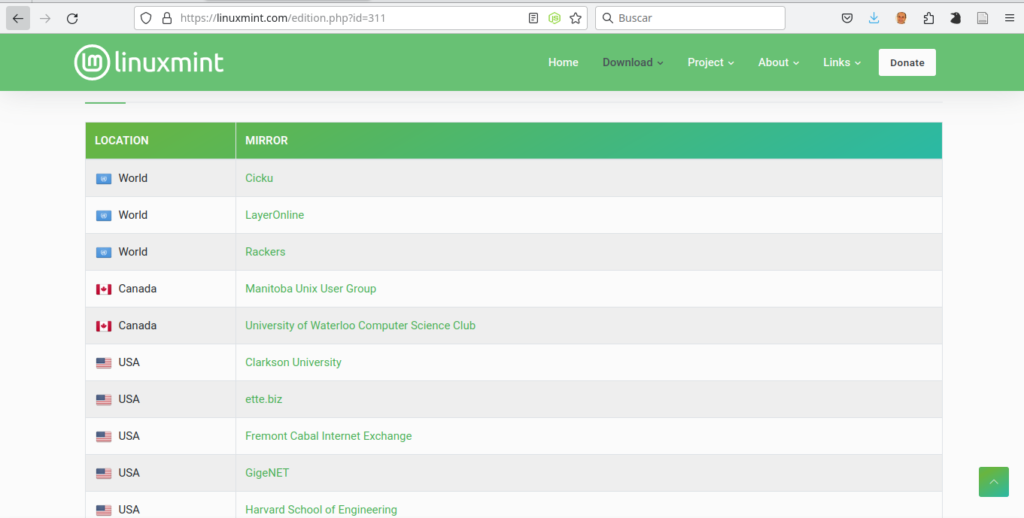This screenshot has width=1024, height=518.
Task: Bookmark this page with the star icon
Action: (575, 18)
